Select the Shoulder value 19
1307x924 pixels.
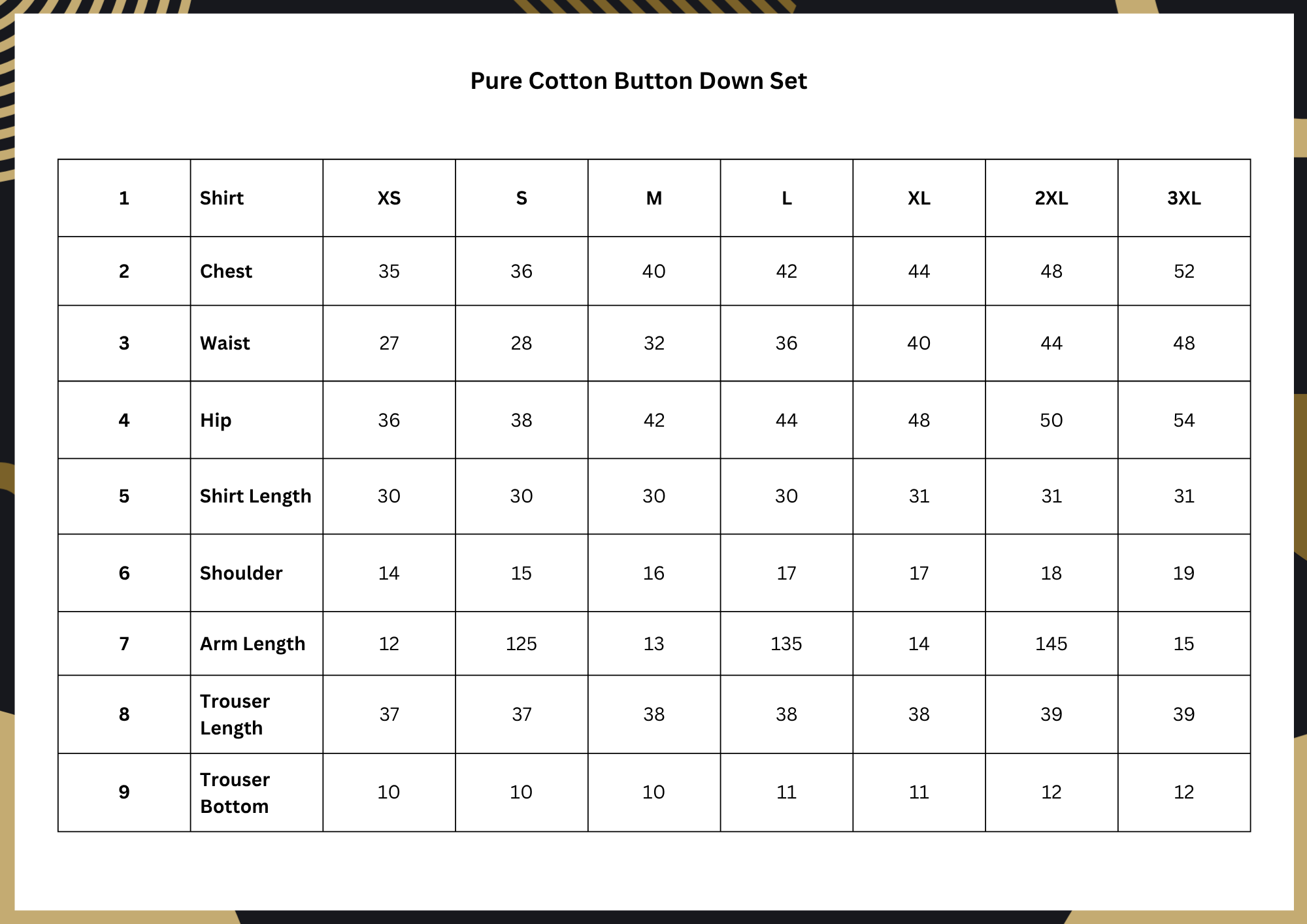(1183, 573)
